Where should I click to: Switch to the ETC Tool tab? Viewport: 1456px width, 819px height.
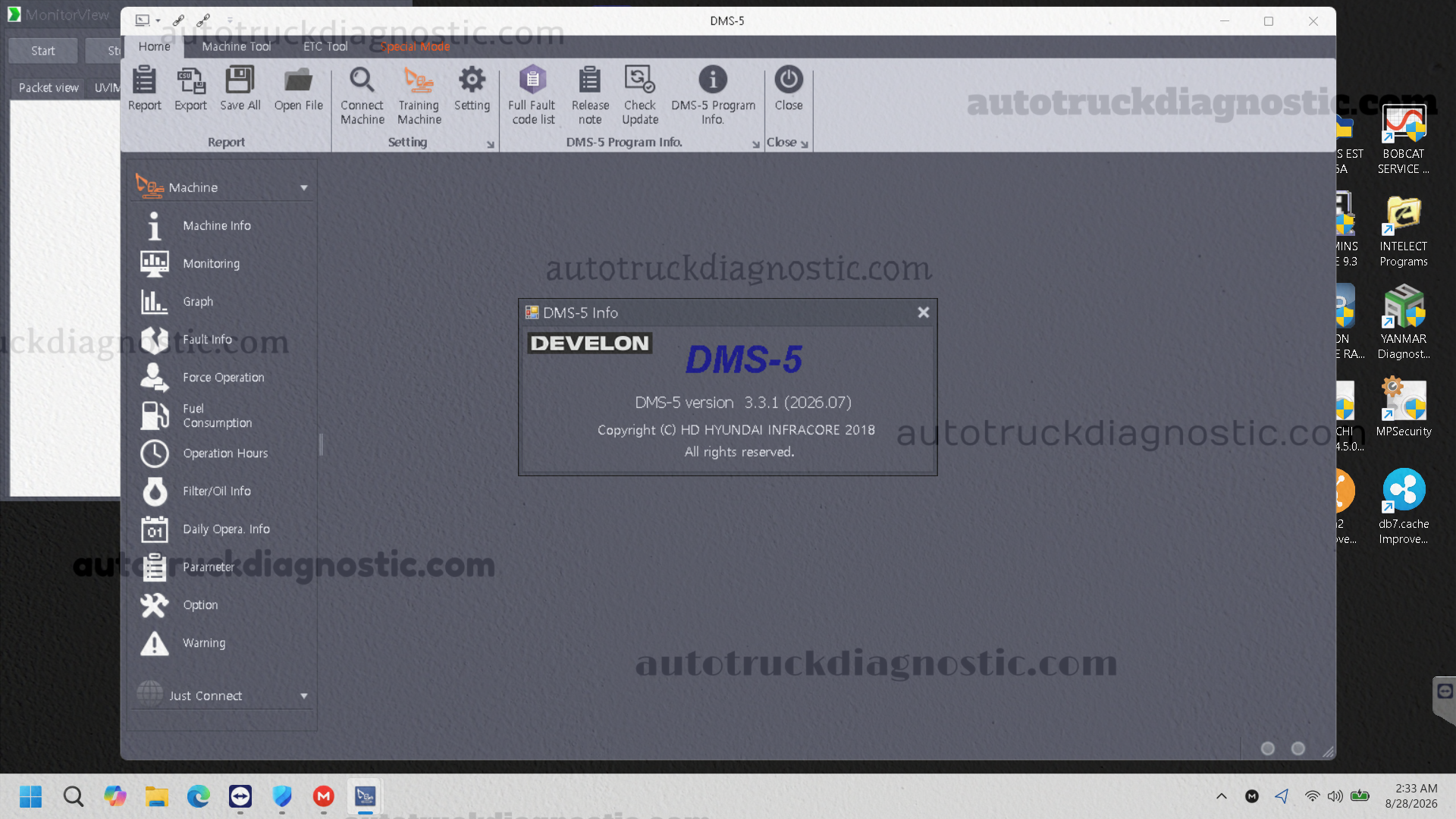coord(325,46)
